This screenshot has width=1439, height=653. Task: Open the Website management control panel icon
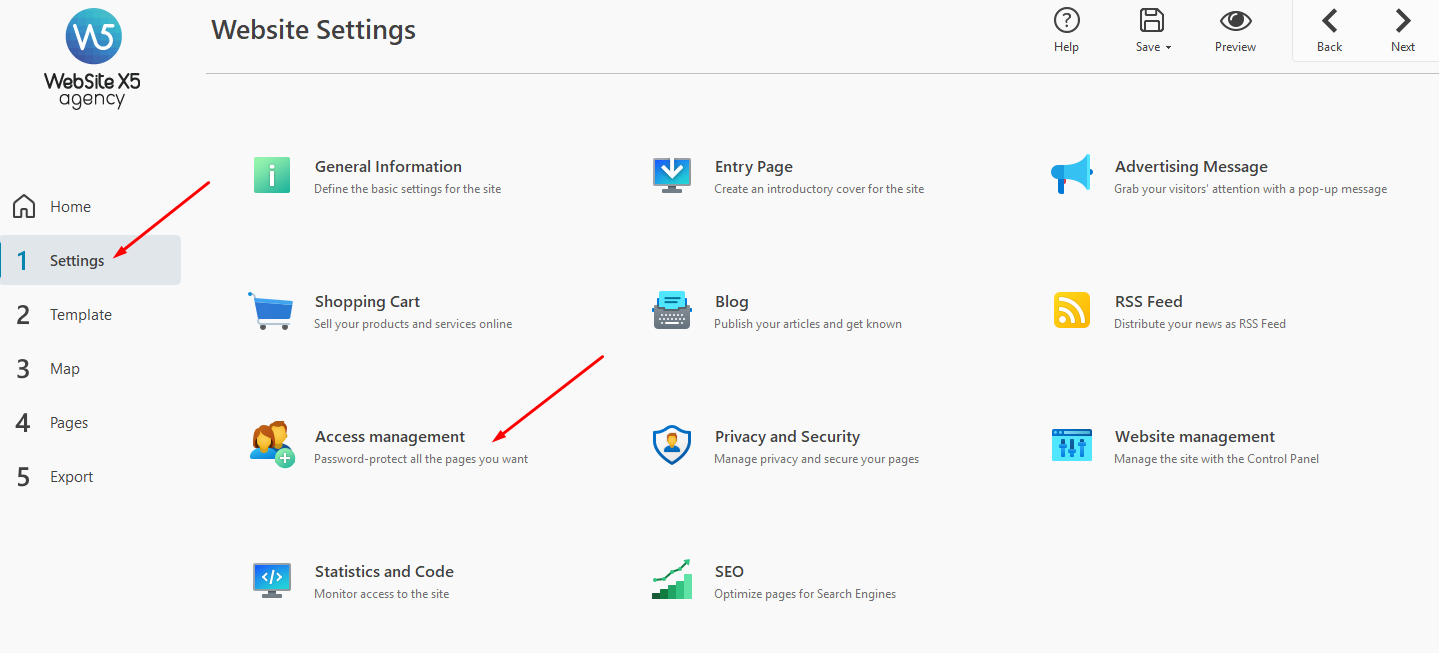coord(1071,445)
